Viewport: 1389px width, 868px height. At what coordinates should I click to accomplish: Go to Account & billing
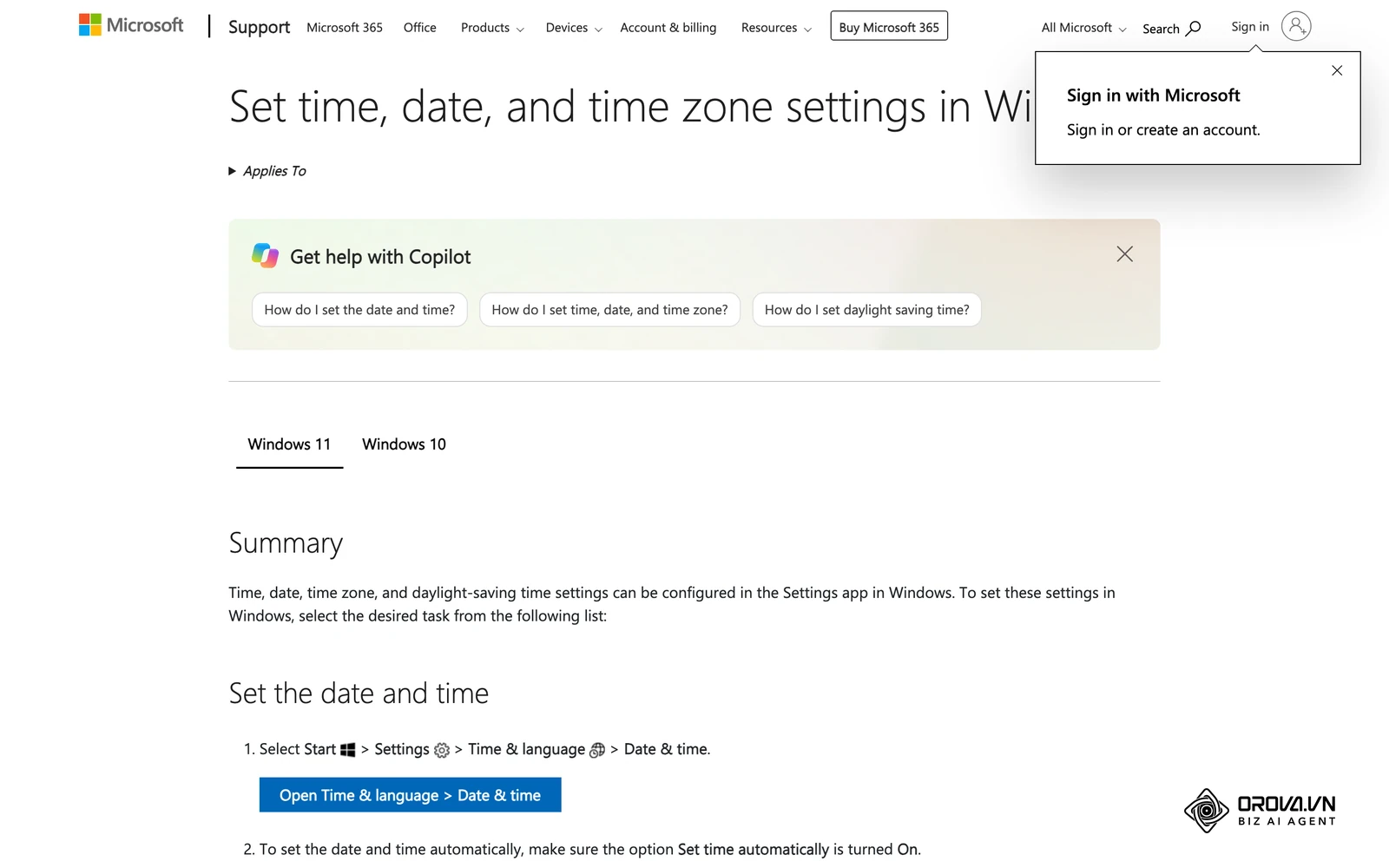pos(668,28)
